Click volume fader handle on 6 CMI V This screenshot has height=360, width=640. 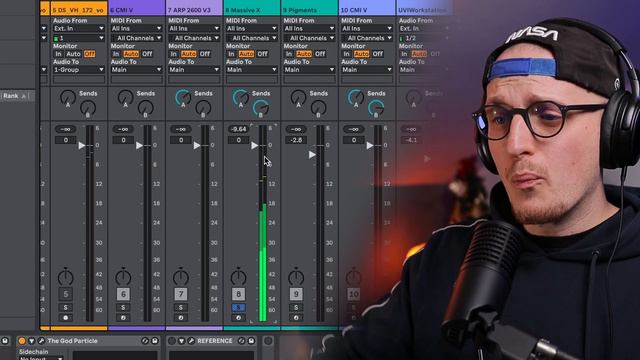(x=140, y=145)
